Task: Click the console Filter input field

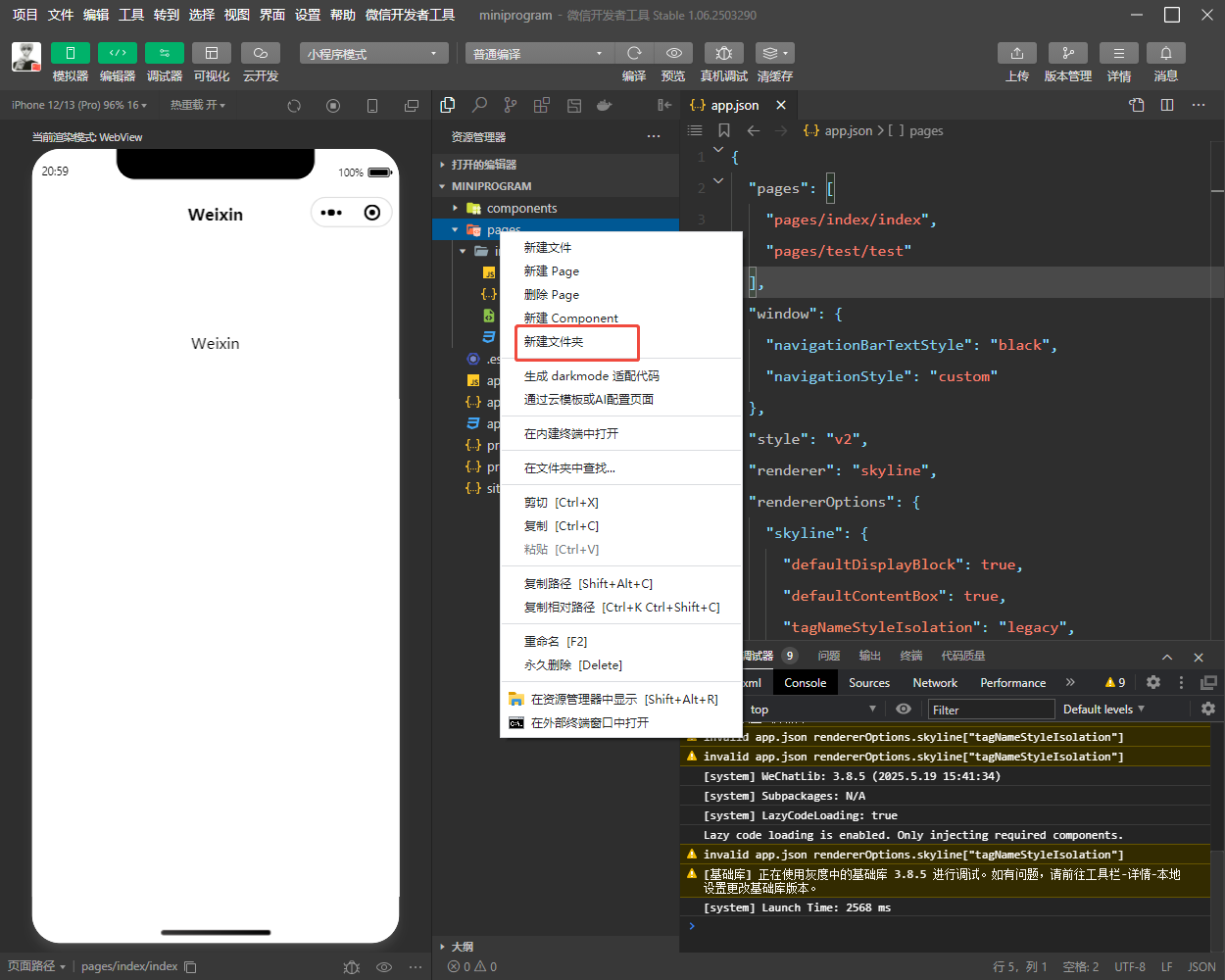Action: [x=991, y=710]
